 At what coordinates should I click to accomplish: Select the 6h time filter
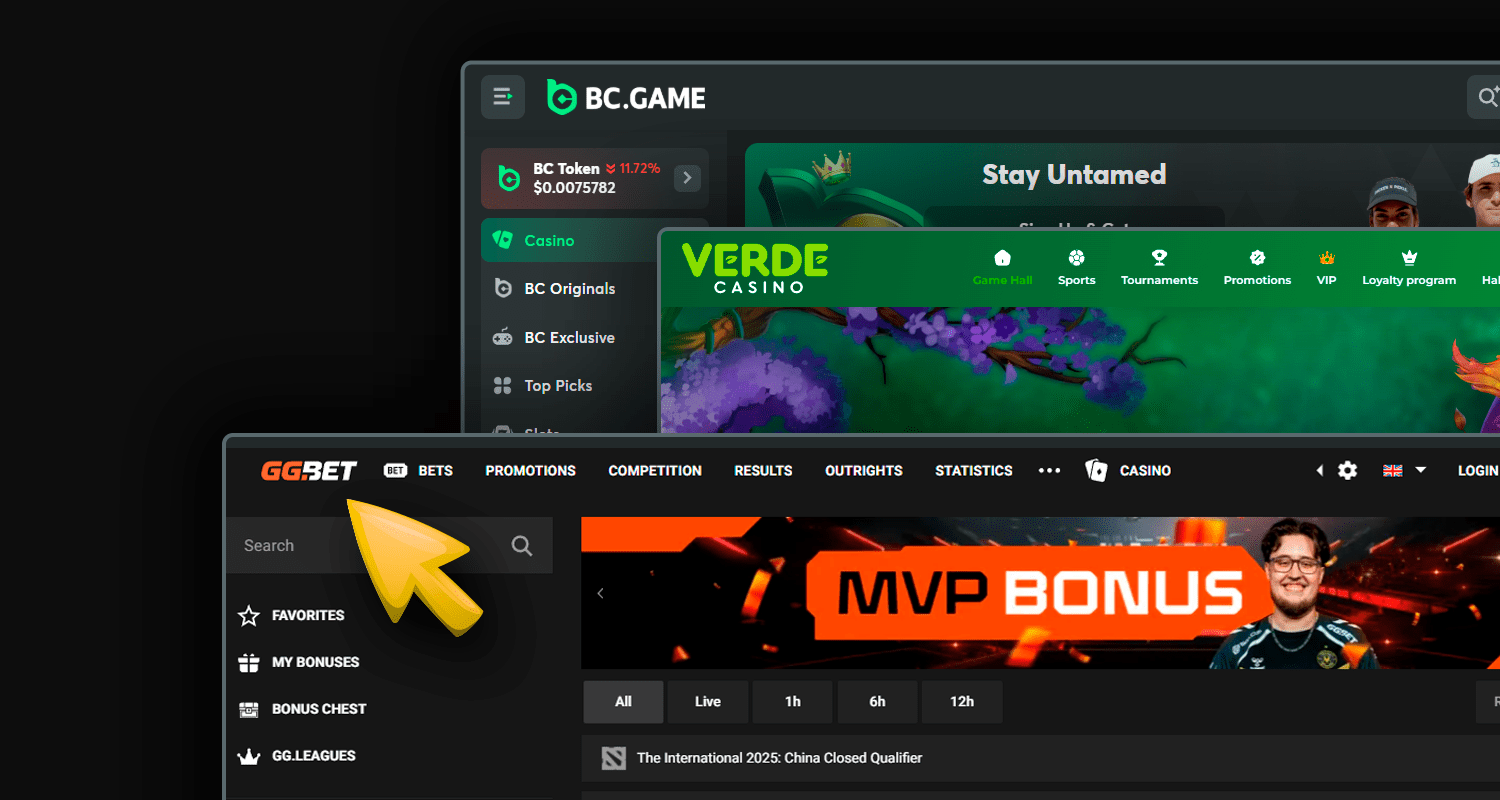pyautogui.click(x=877, y=702)
